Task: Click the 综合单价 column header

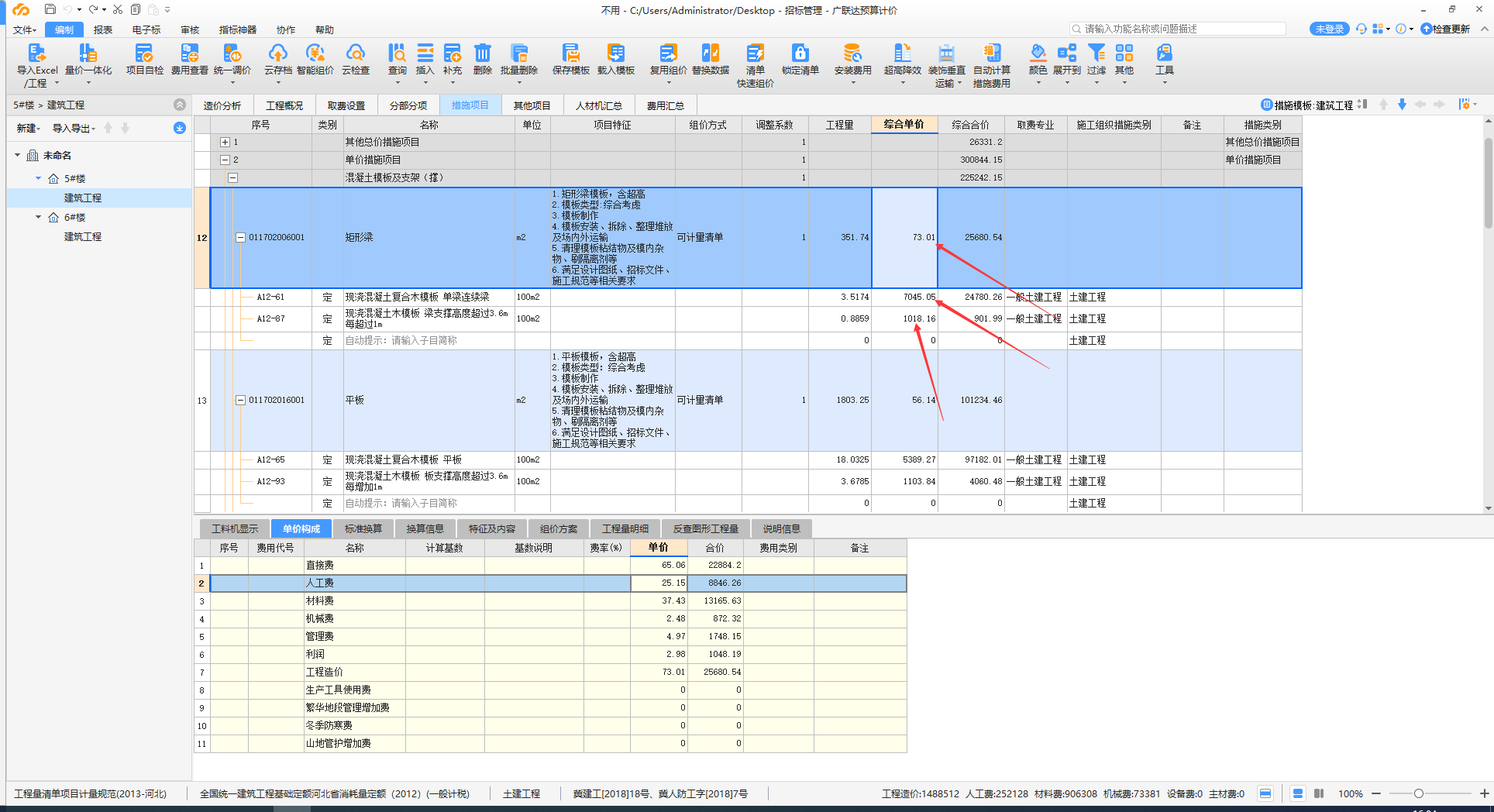Action: [x=904, y=124]
